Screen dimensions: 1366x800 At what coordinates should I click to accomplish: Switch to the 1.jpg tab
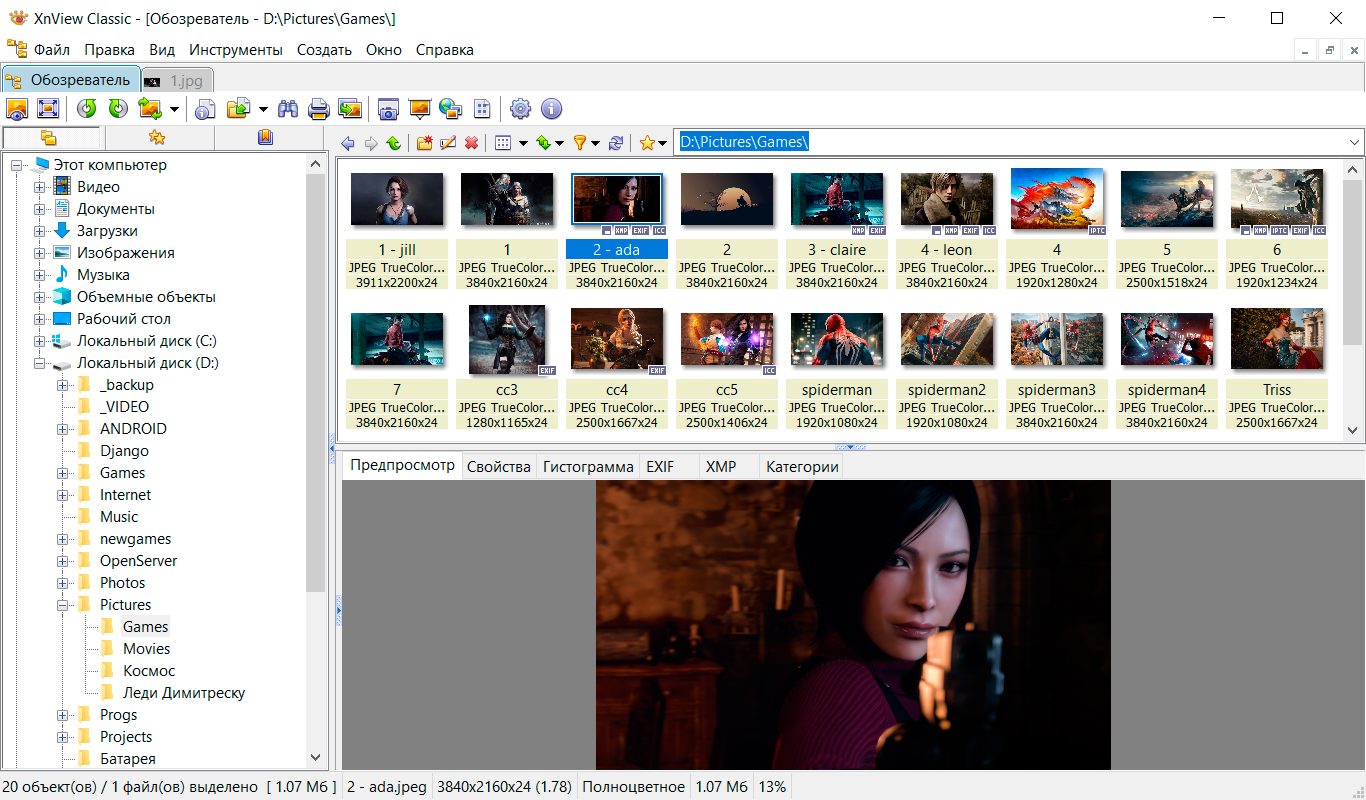click(178, 80)
